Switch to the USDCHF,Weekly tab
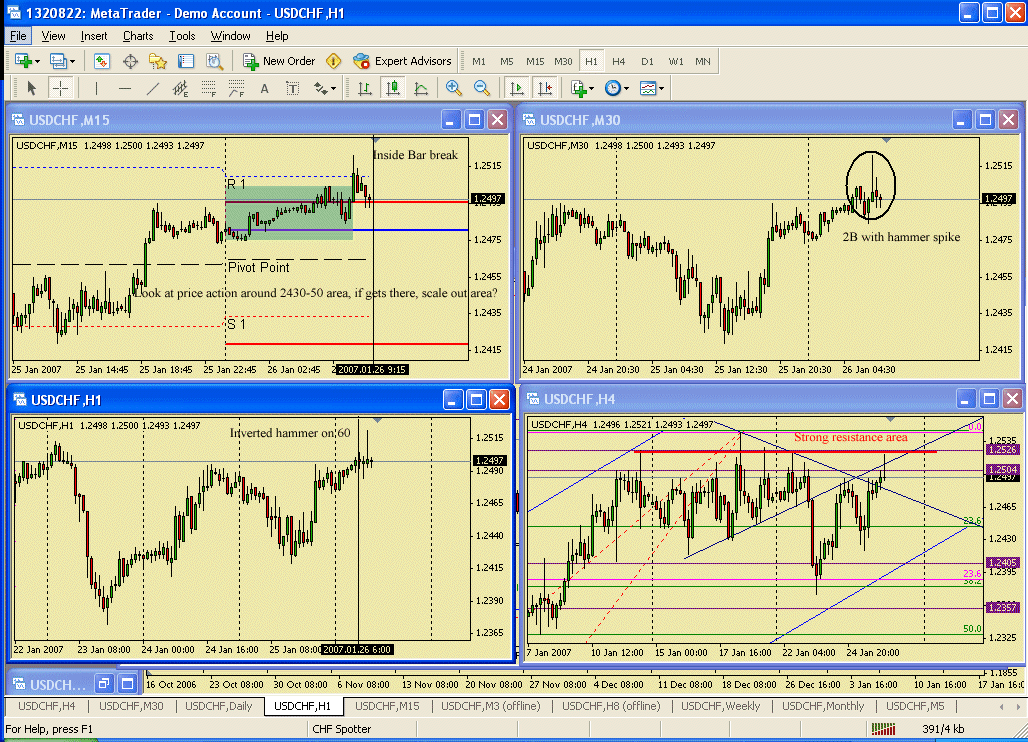 click(720, 706)
